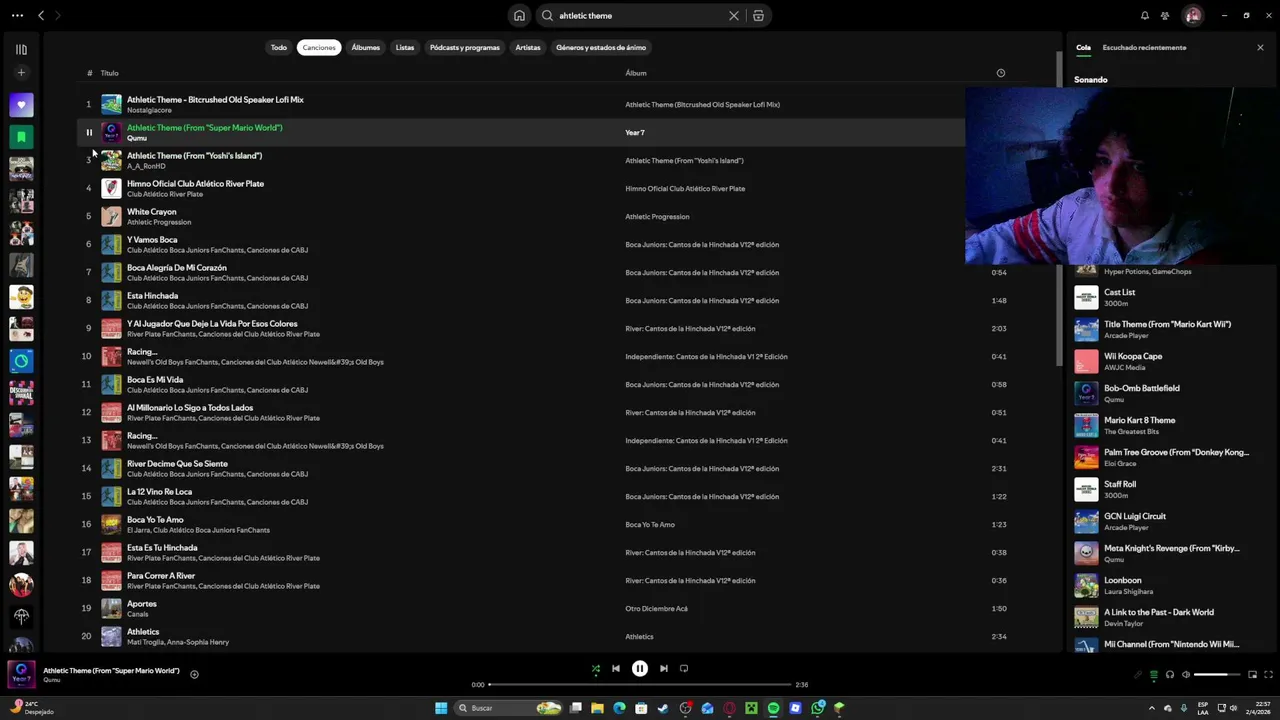Select the Artistas filter
The image size is (1280, 720).
click(528, 47)
